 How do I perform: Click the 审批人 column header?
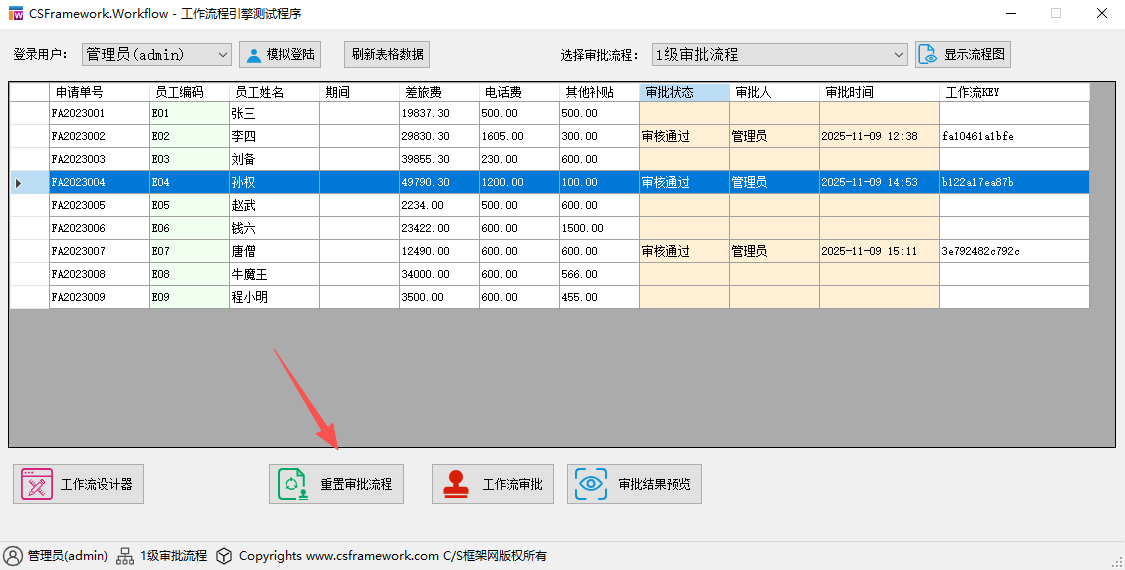pos(774,92)
